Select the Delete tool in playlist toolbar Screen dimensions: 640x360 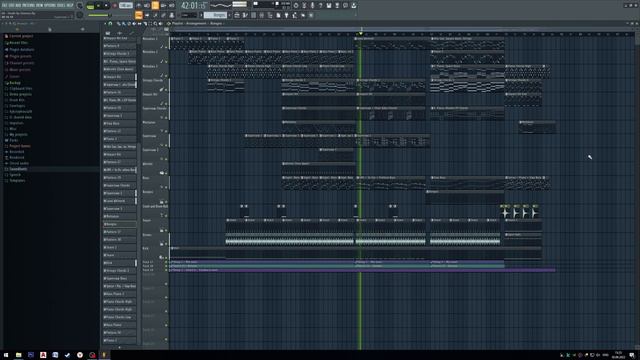(129, 24)
